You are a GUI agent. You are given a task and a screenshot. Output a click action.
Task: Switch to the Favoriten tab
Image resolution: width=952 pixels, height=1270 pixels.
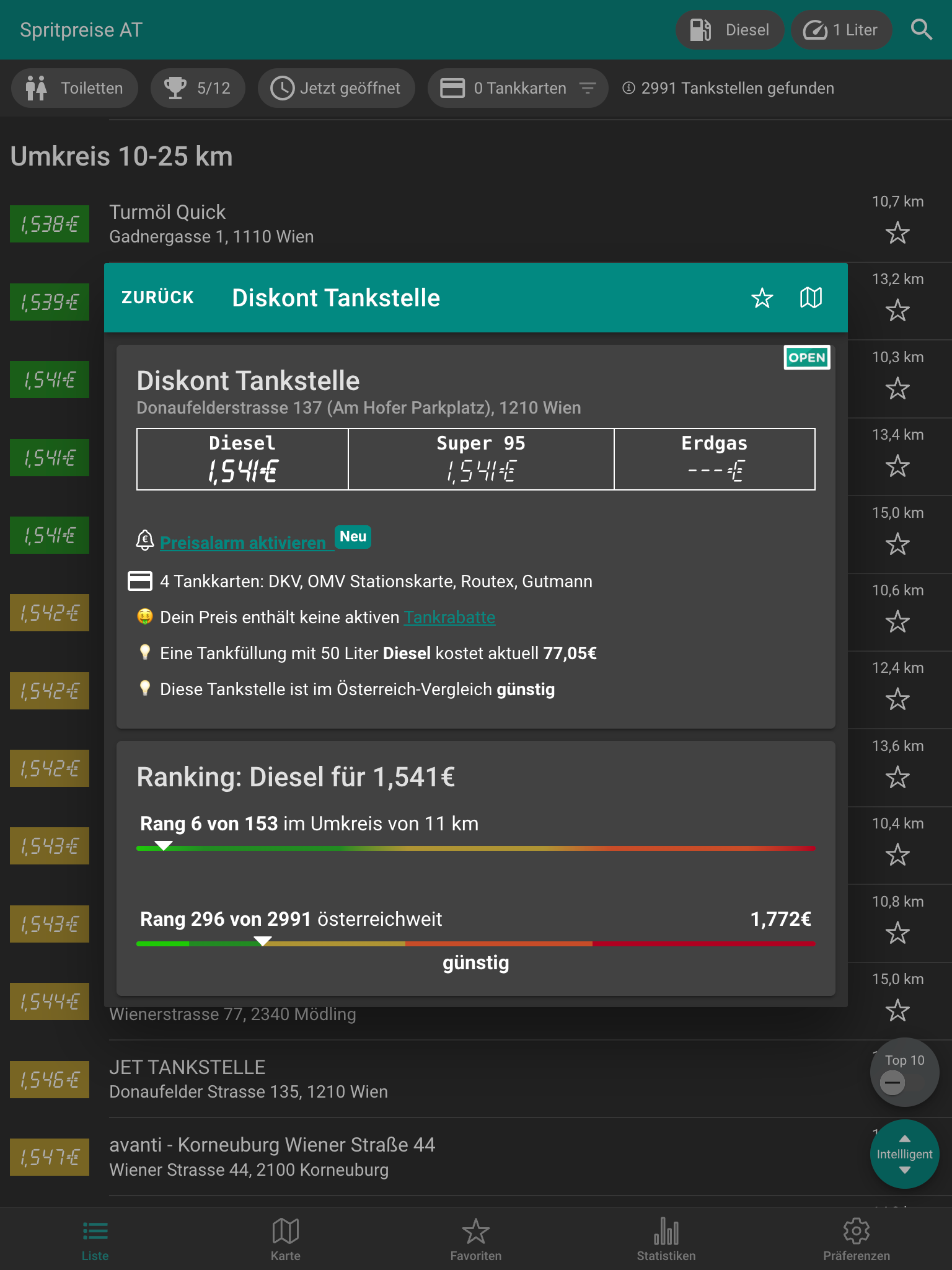coord(476,1239)
